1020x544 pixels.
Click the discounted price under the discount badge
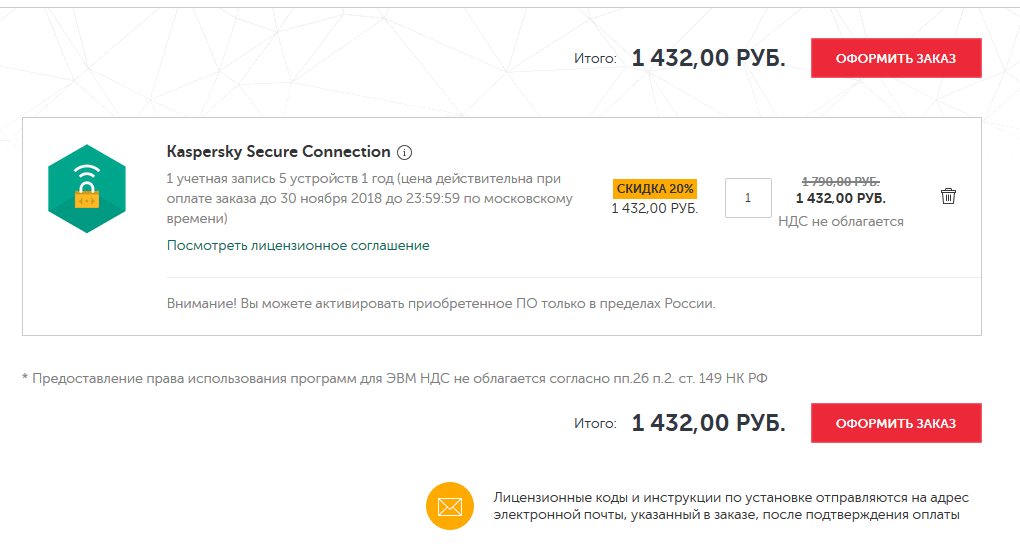tap(655, 208)
